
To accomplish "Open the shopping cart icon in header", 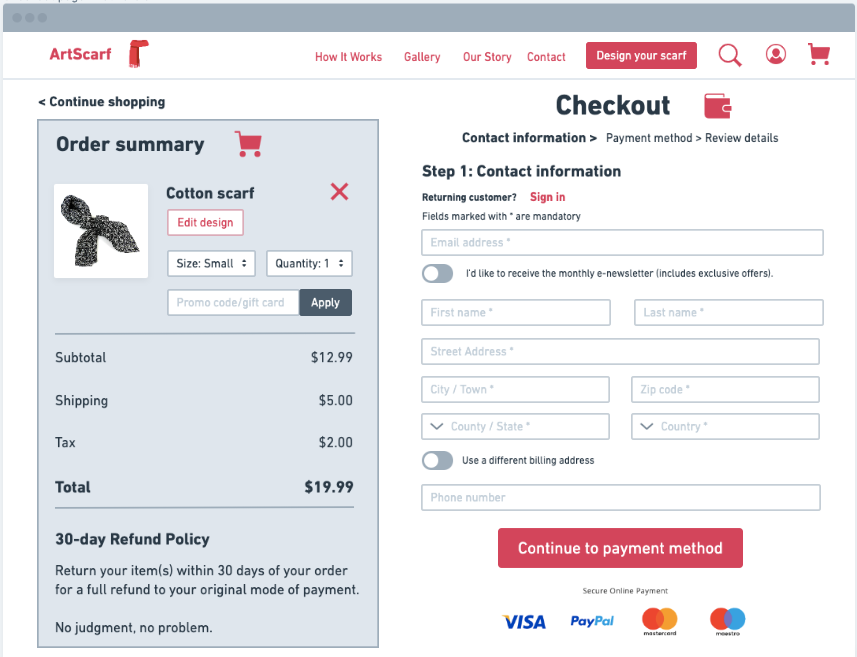I will (x=819, y=54).
